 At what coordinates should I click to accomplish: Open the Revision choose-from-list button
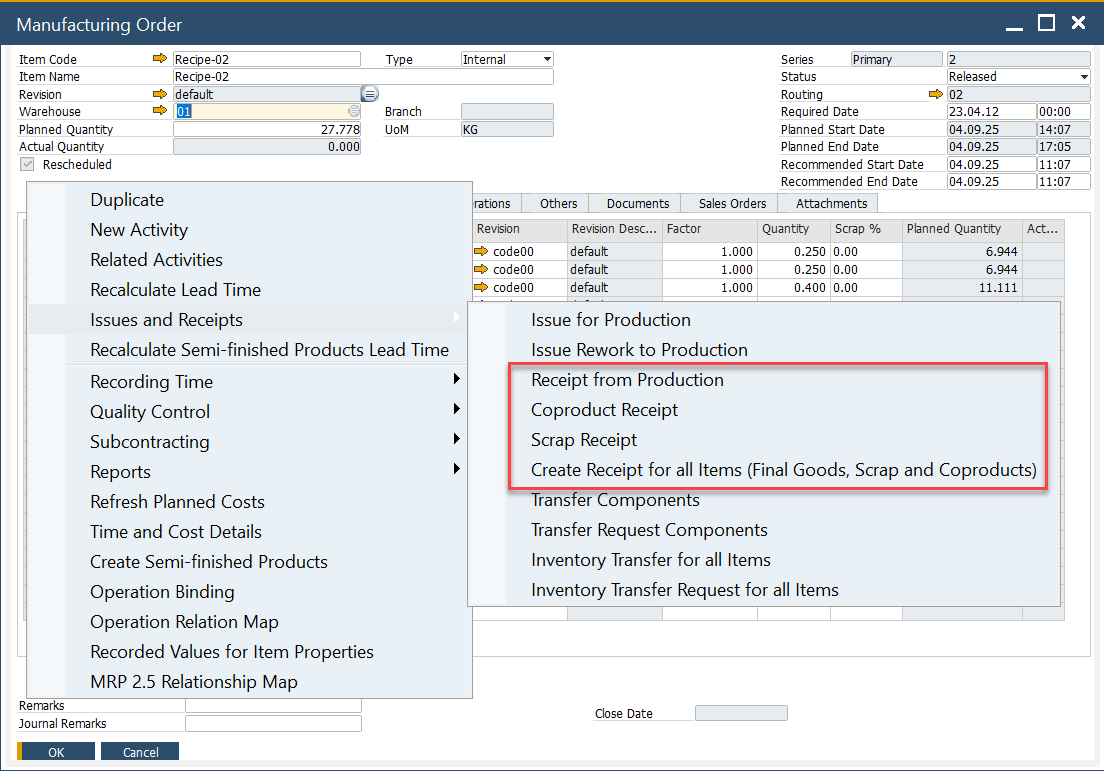click(369, 94)
